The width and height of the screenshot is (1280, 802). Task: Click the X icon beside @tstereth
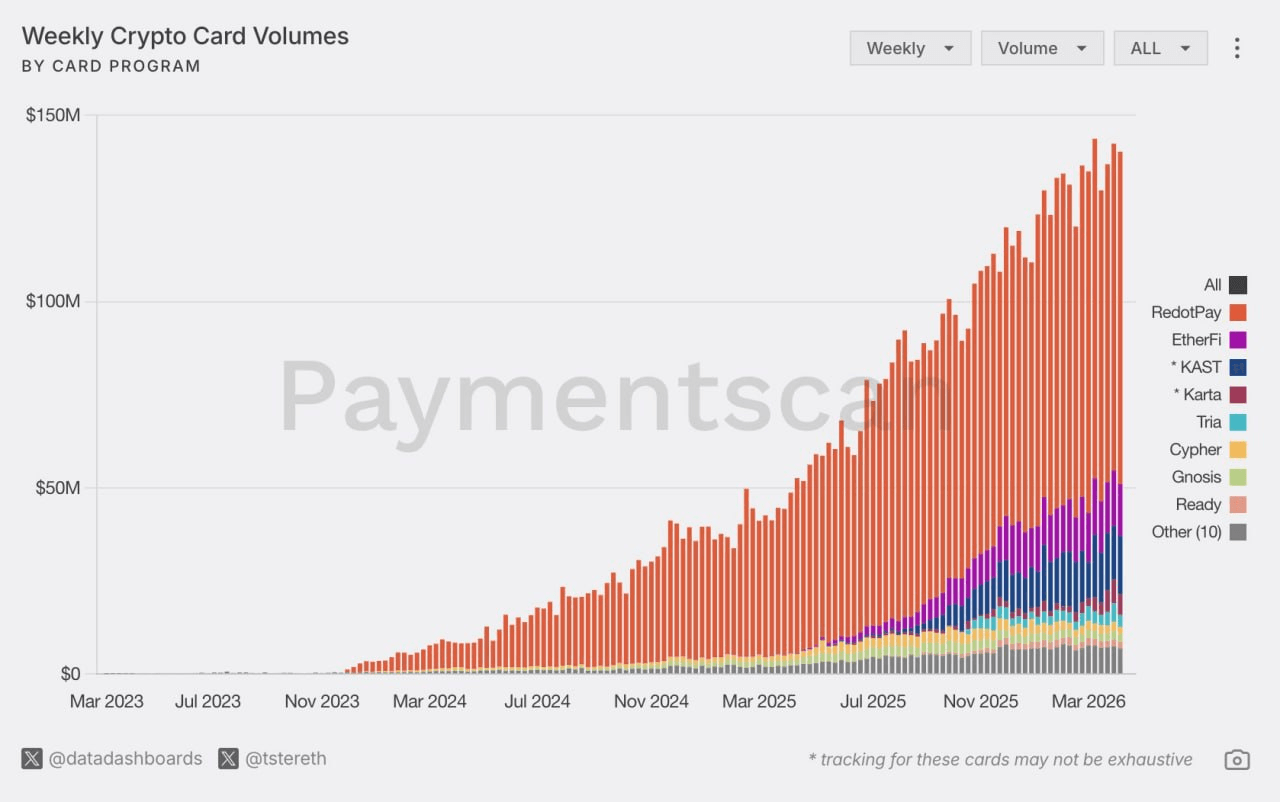pos(229,759)
